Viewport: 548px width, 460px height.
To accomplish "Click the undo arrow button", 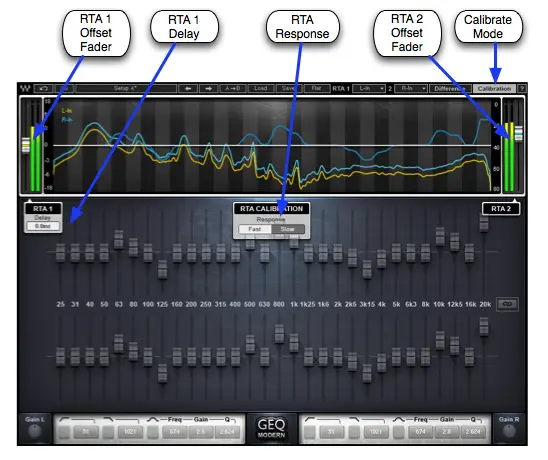I will coord(43,88).
